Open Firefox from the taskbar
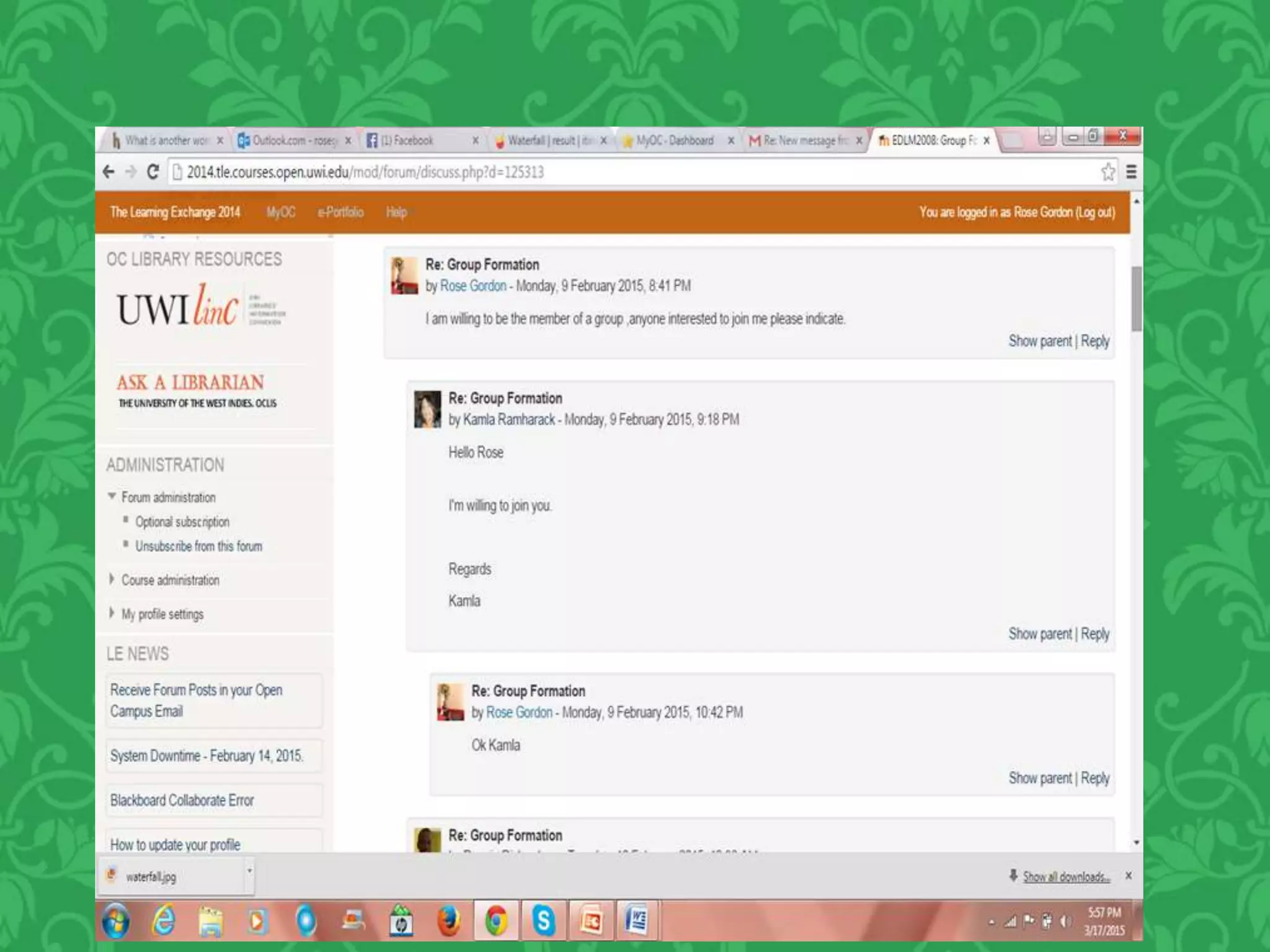The width and height of the screenshot is (1270, 952). (x=448, y=920)
